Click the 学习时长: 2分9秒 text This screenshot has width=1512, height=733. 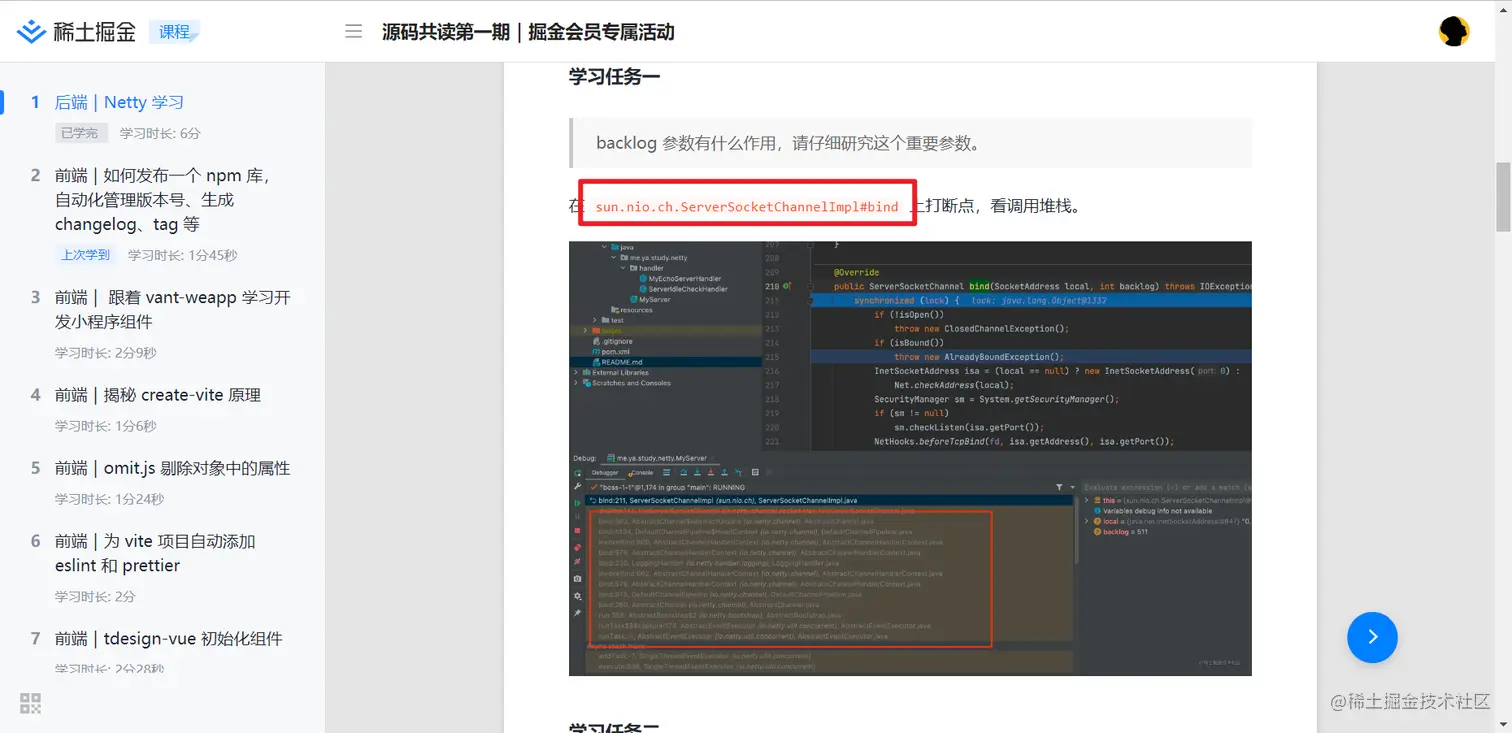tap(105, 353)
